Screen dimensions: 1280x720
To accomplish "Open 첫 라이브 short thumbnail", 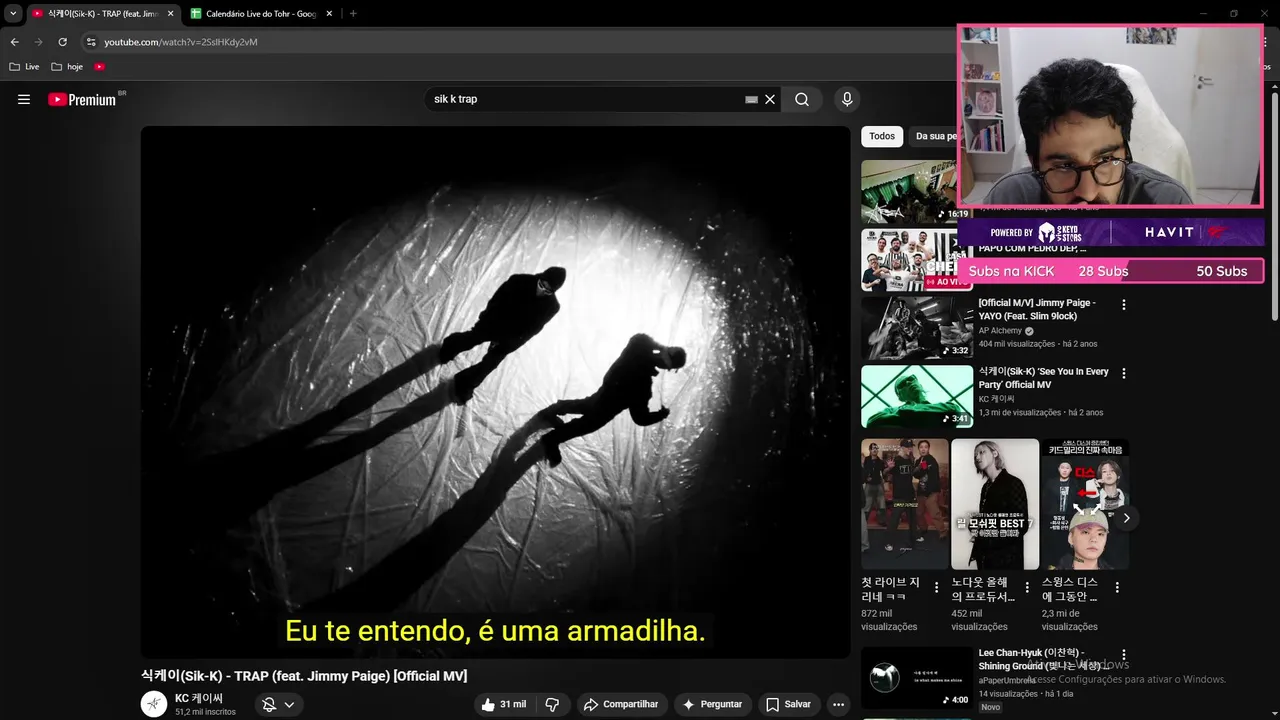I will pyautogui.click(x=905, y=504).
